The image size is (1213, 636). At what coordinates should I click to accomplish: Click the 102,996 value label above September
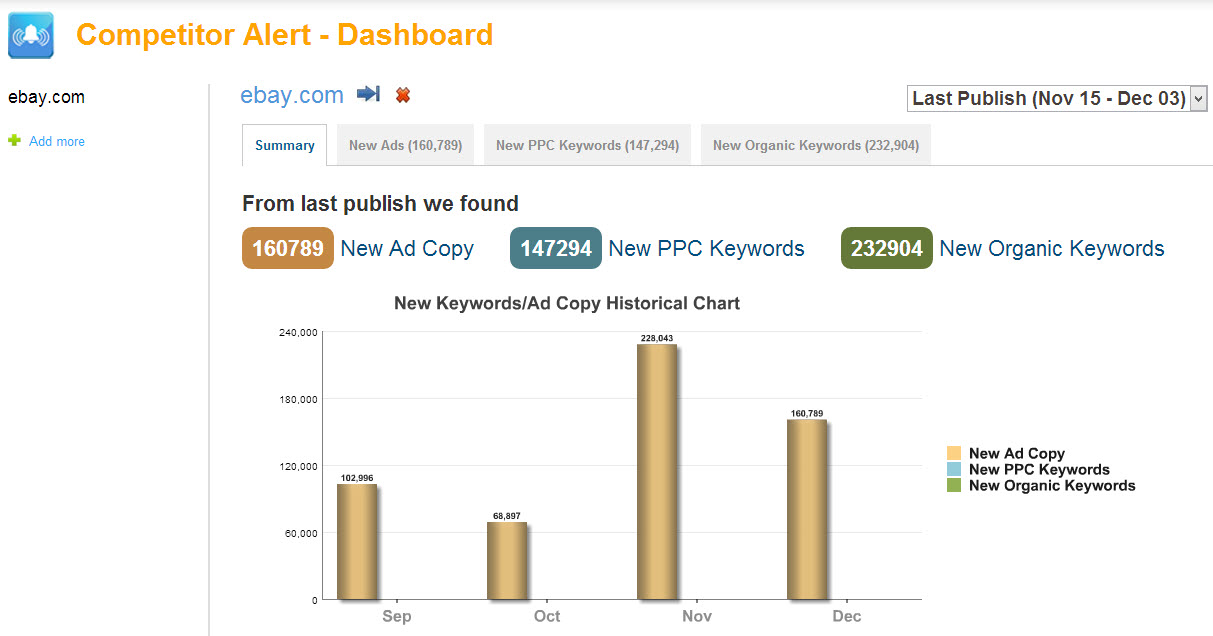(x=357, y=478)
